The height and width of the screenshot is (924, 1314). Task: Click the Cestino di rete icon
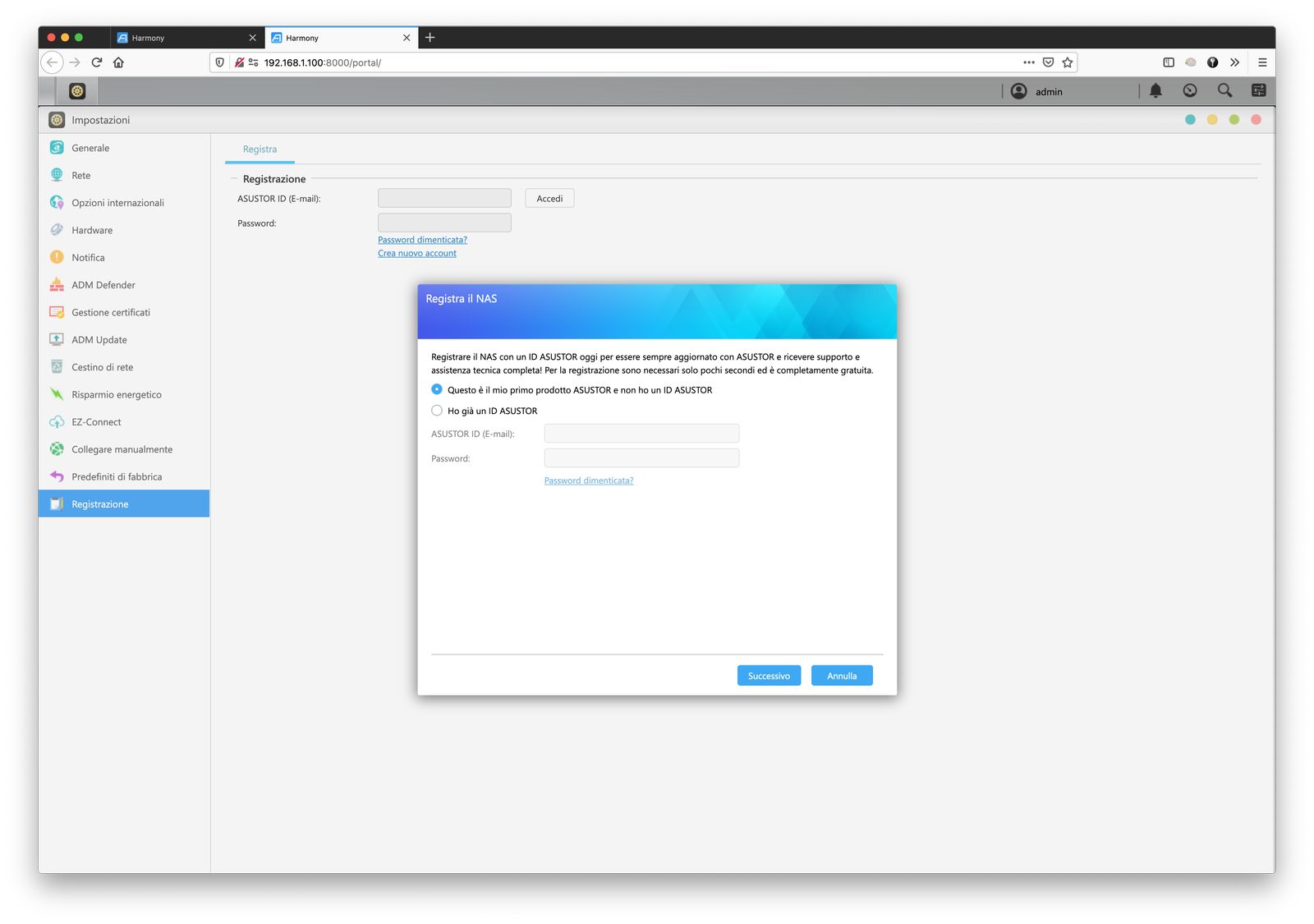point(57,367)
